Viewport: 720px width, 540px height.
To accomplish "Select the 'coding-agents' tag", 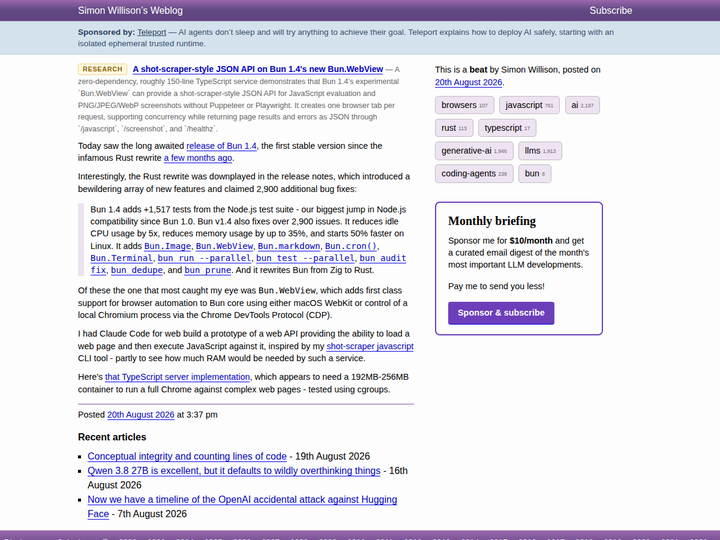I will coord(474,174).
